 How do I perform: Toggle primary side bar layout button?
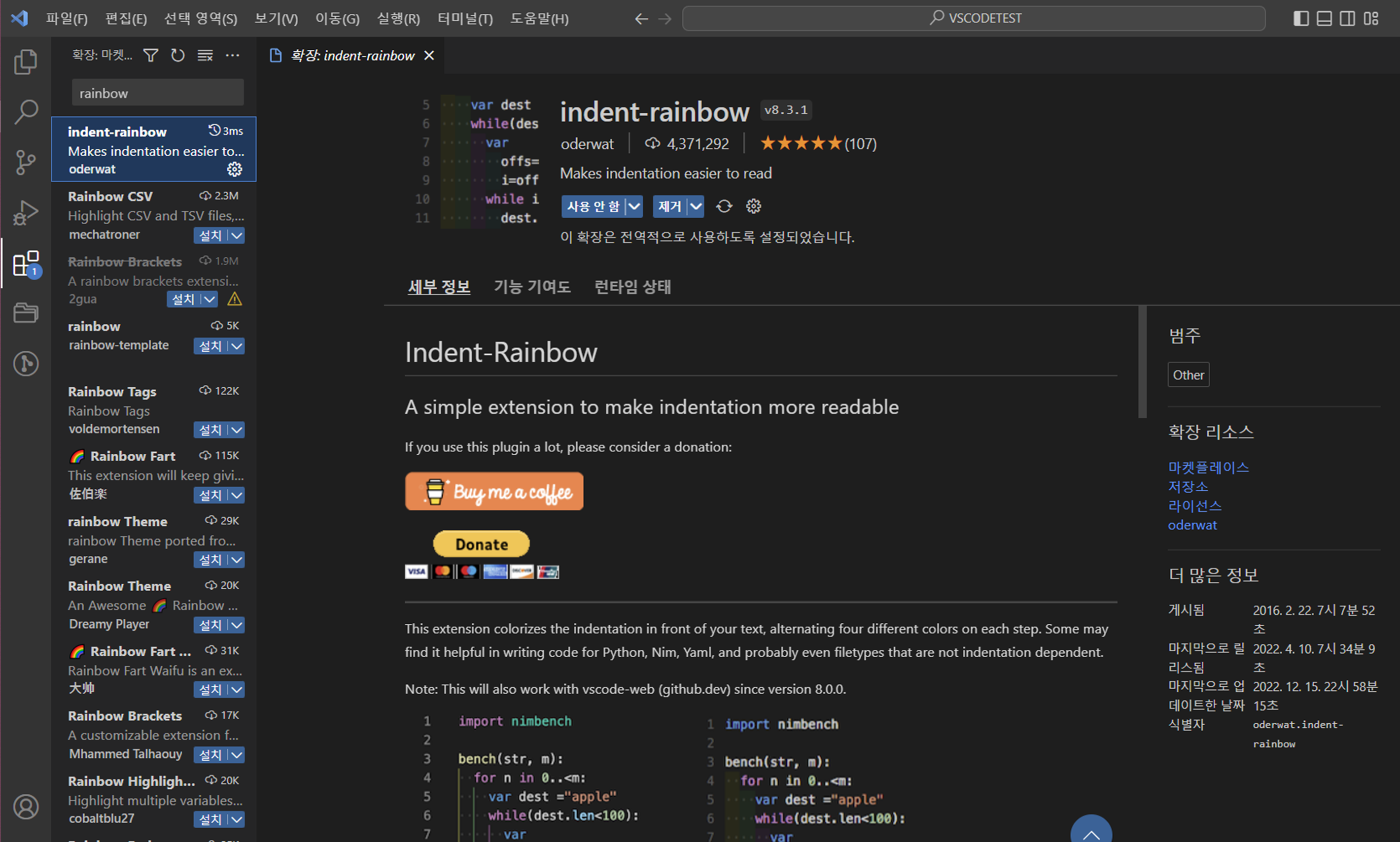(1300, 18)
